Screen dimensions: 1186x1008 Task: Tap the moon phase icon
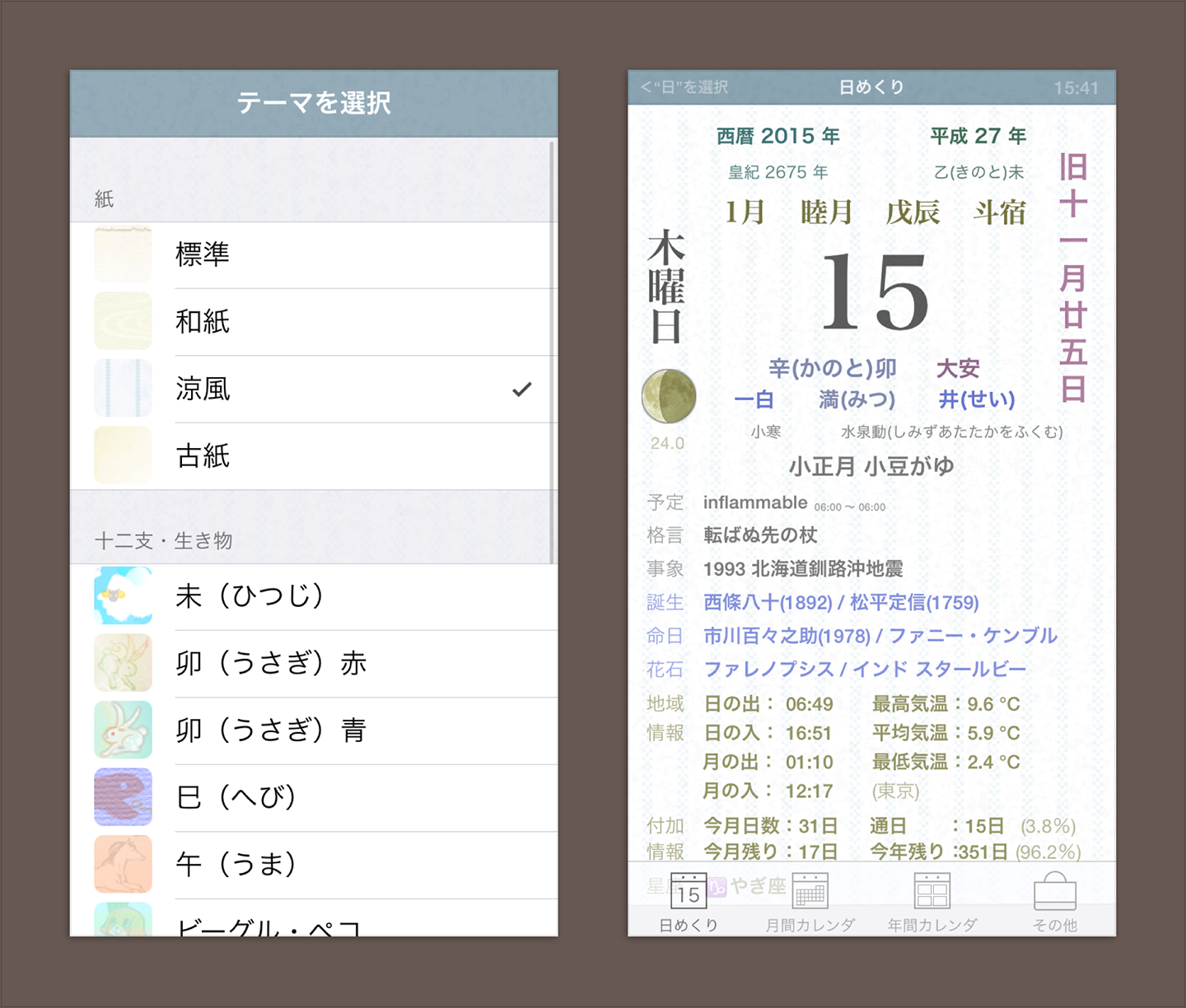coord(669,396)
